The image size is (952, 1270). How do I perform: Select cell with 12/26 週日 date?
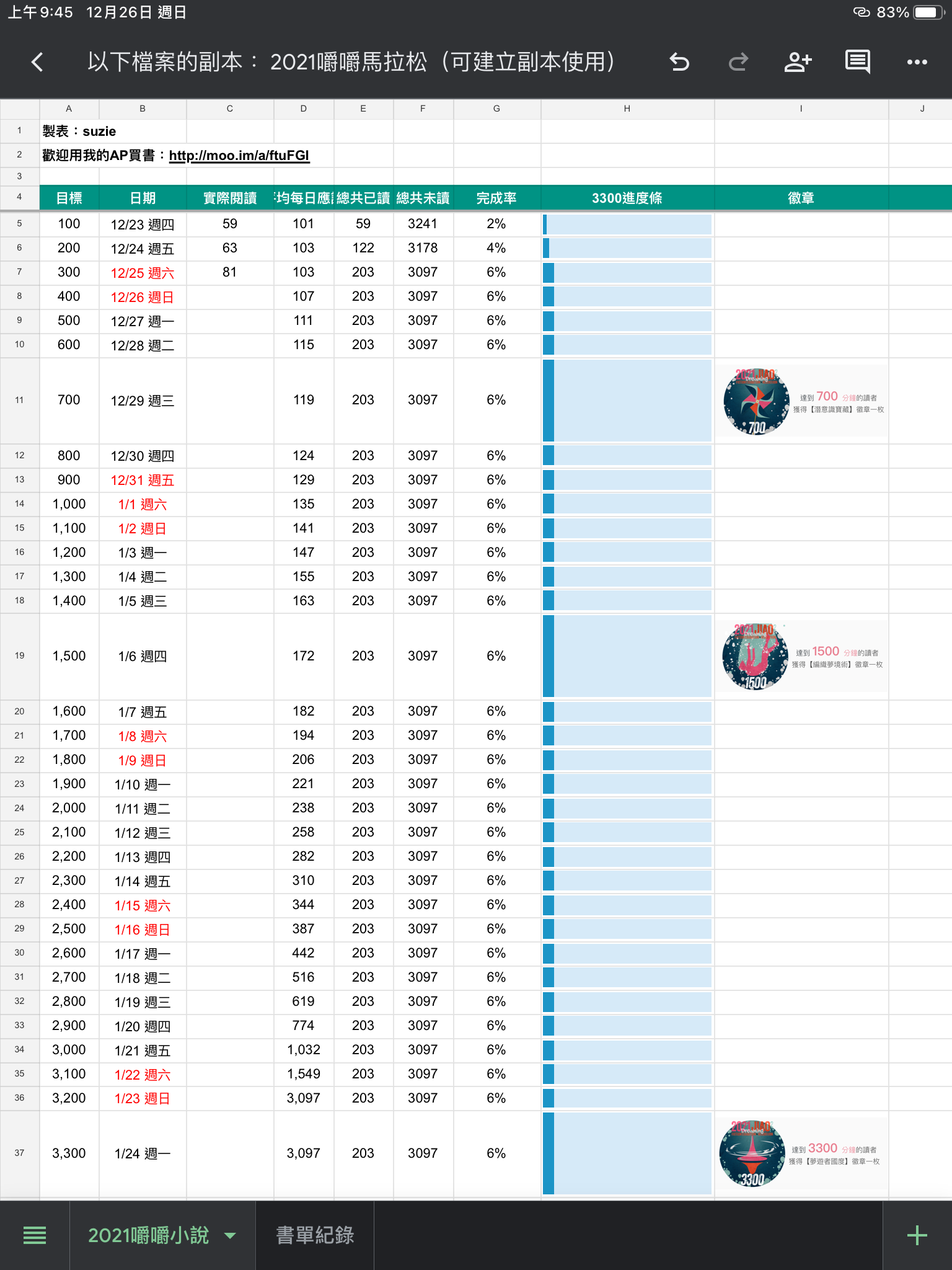point(143,297)
